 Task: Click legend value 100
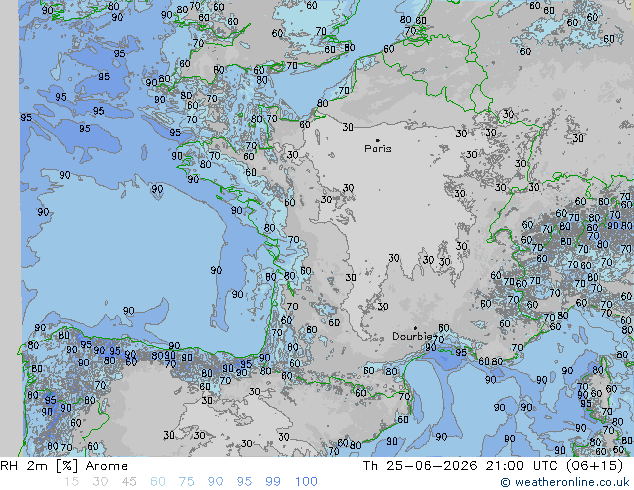[x=306, y=482]
